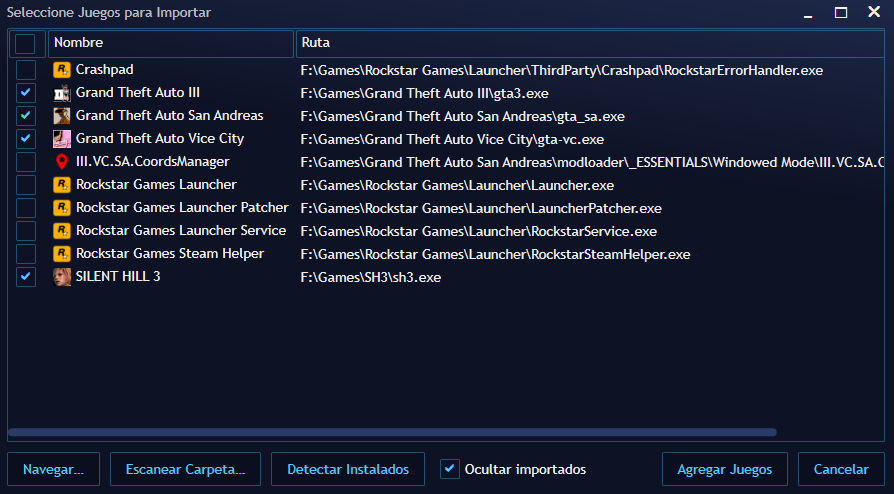Click Detectar Instalados button
Screen dimensions: 894x494
(348, 469)
